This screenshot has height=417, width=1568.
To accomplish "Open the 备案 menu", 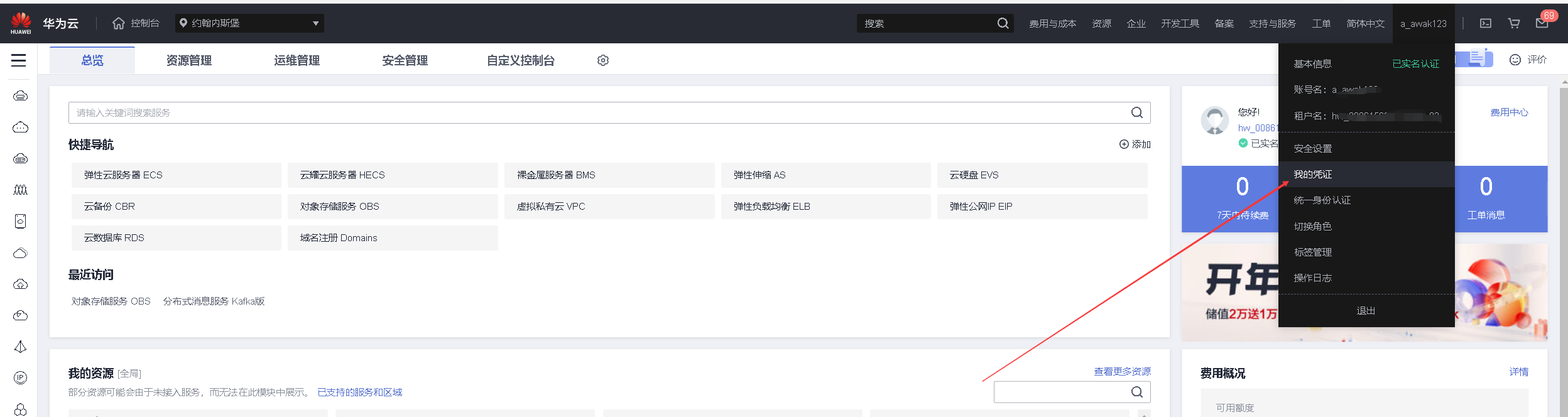I will pos(1224,23).
